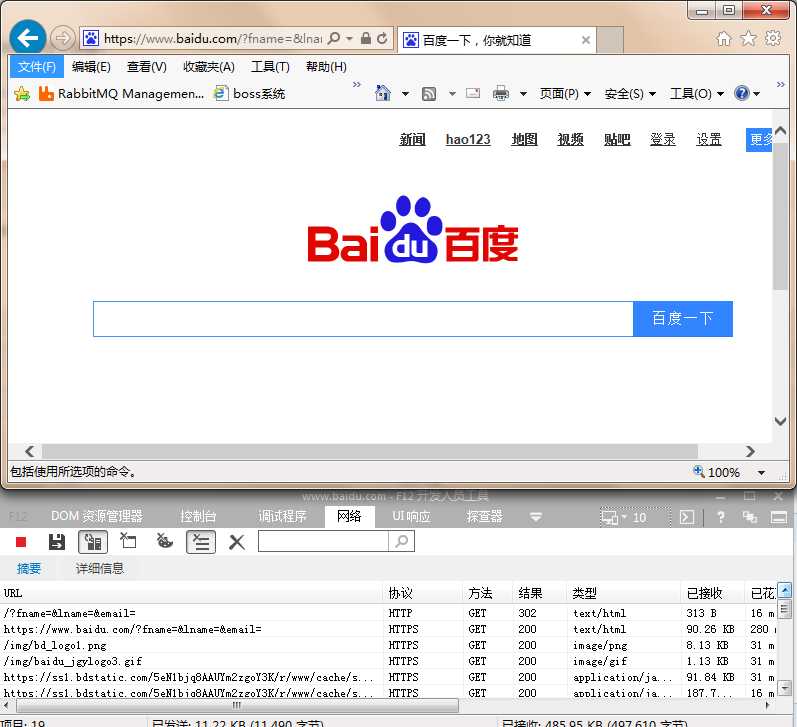Click the read mail icon
Screen dimensions: 797x727
pyautogui.click(x=473, y=93)
